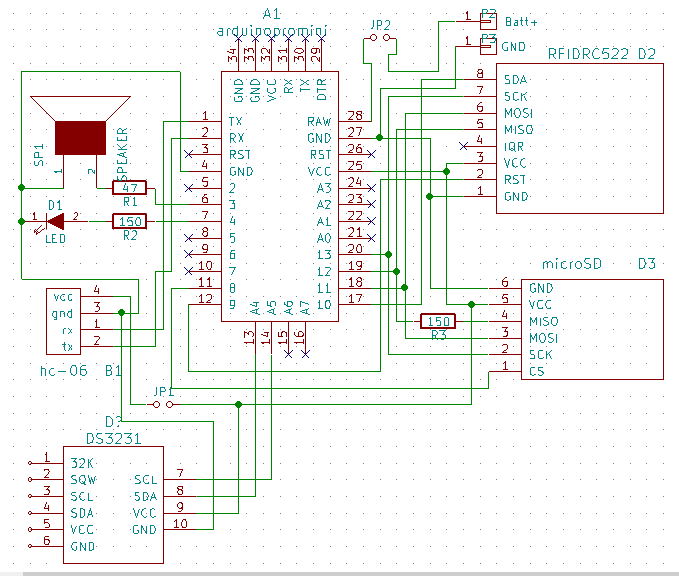
Task: Click the no-connect X on RFID pin 4
Action: 463,146
